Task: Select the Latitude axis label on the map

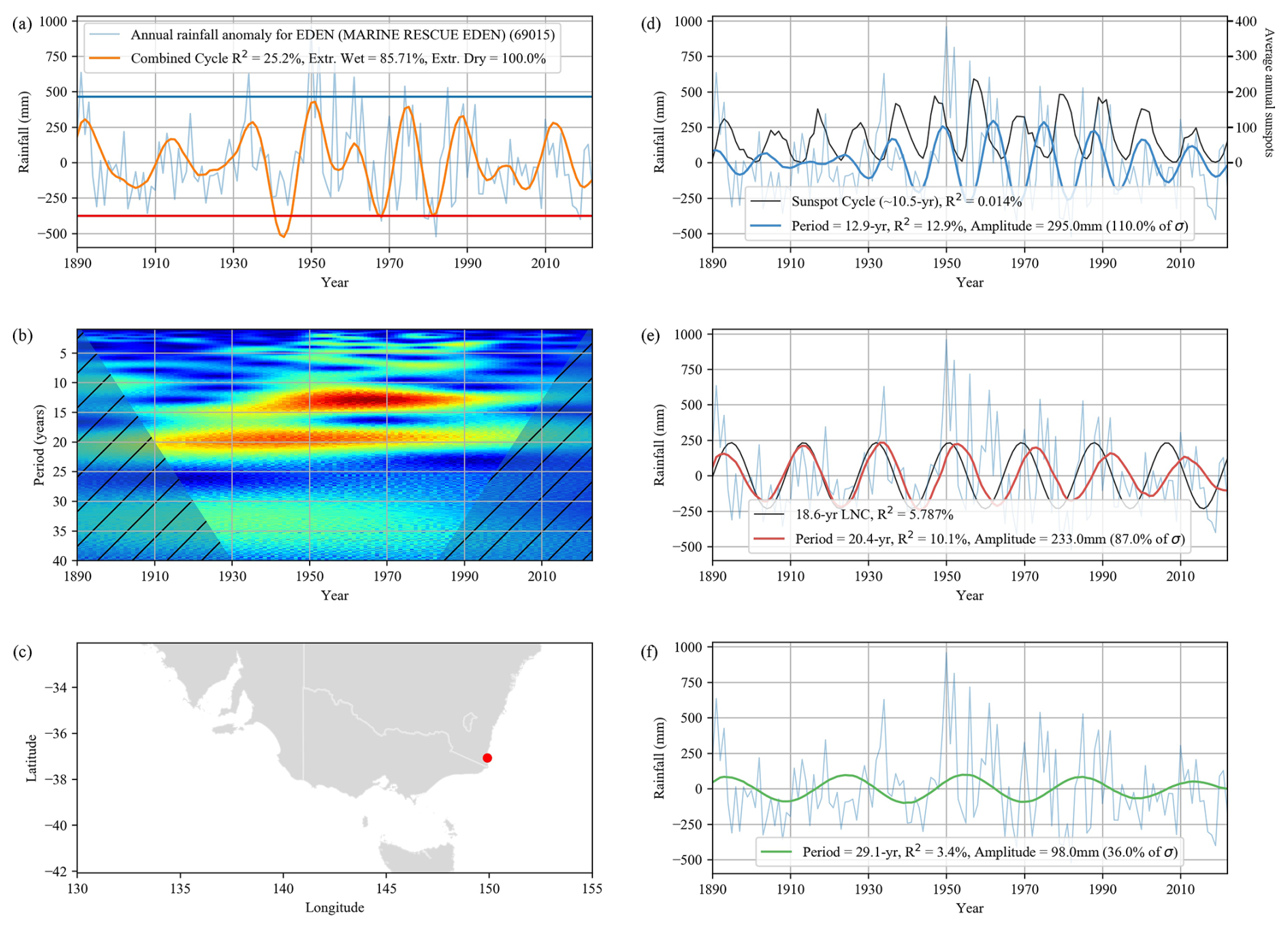Action: click(31, 757)
